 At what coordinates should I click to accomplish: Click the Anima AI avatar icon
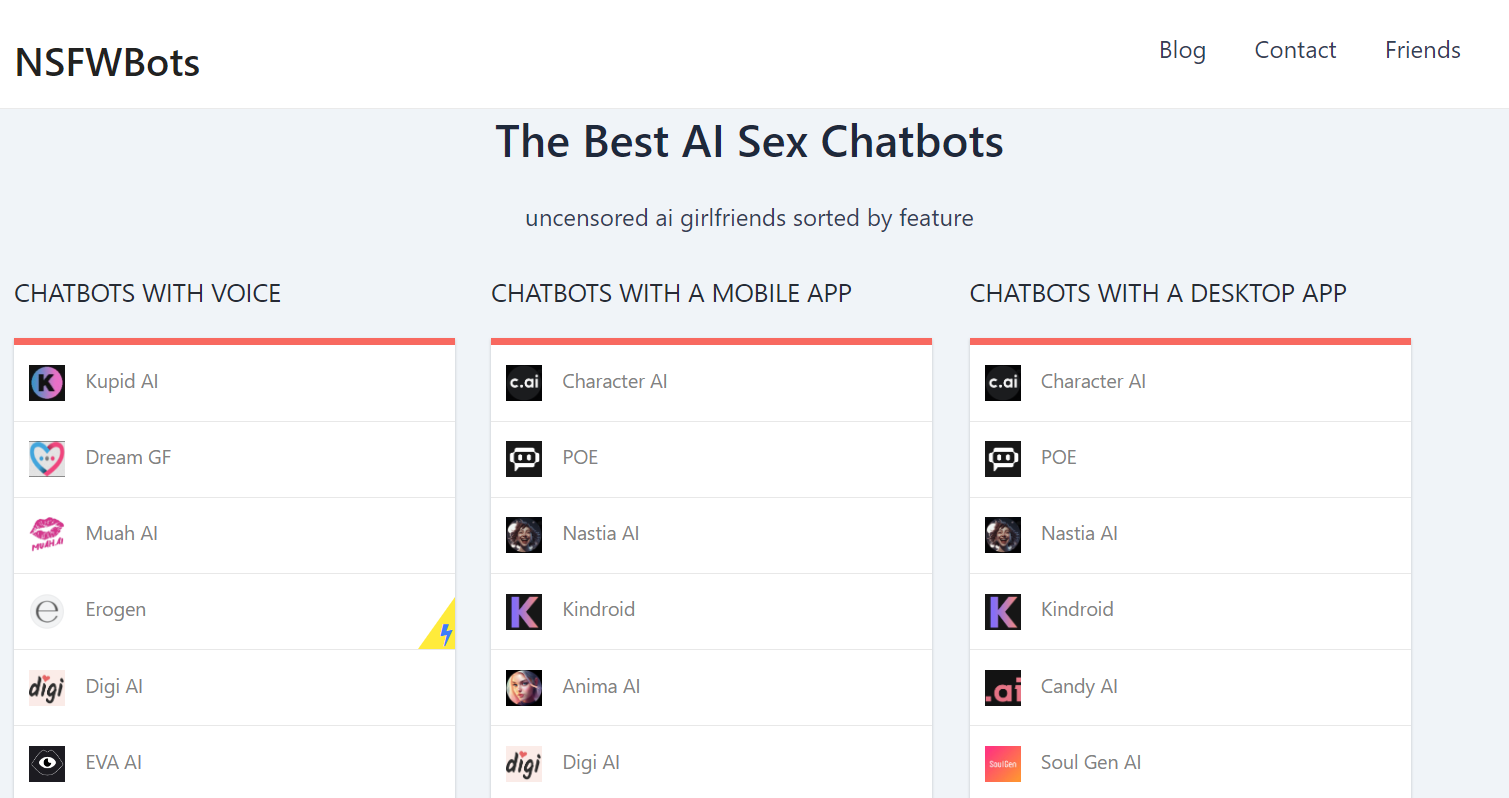click(x=523, y=686)
